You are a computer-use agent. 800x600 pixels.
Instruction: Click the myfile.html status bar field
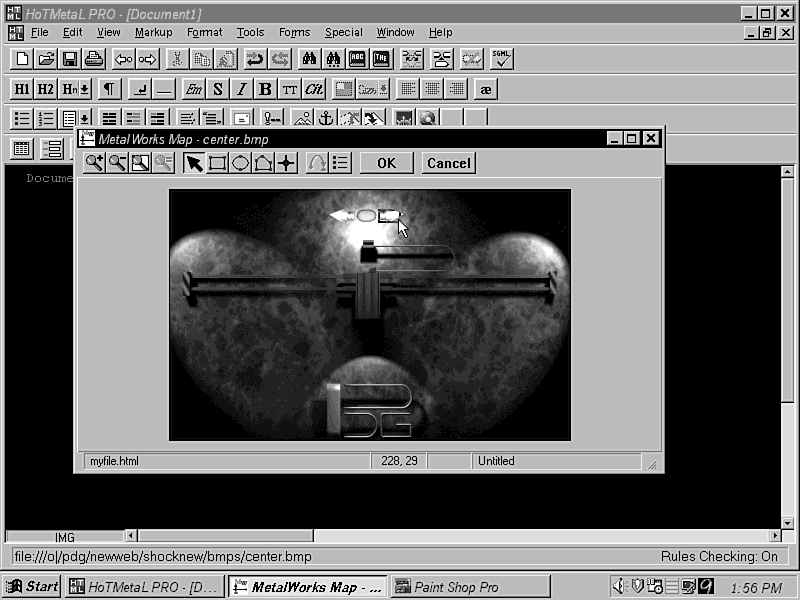[x=227, y=461]
